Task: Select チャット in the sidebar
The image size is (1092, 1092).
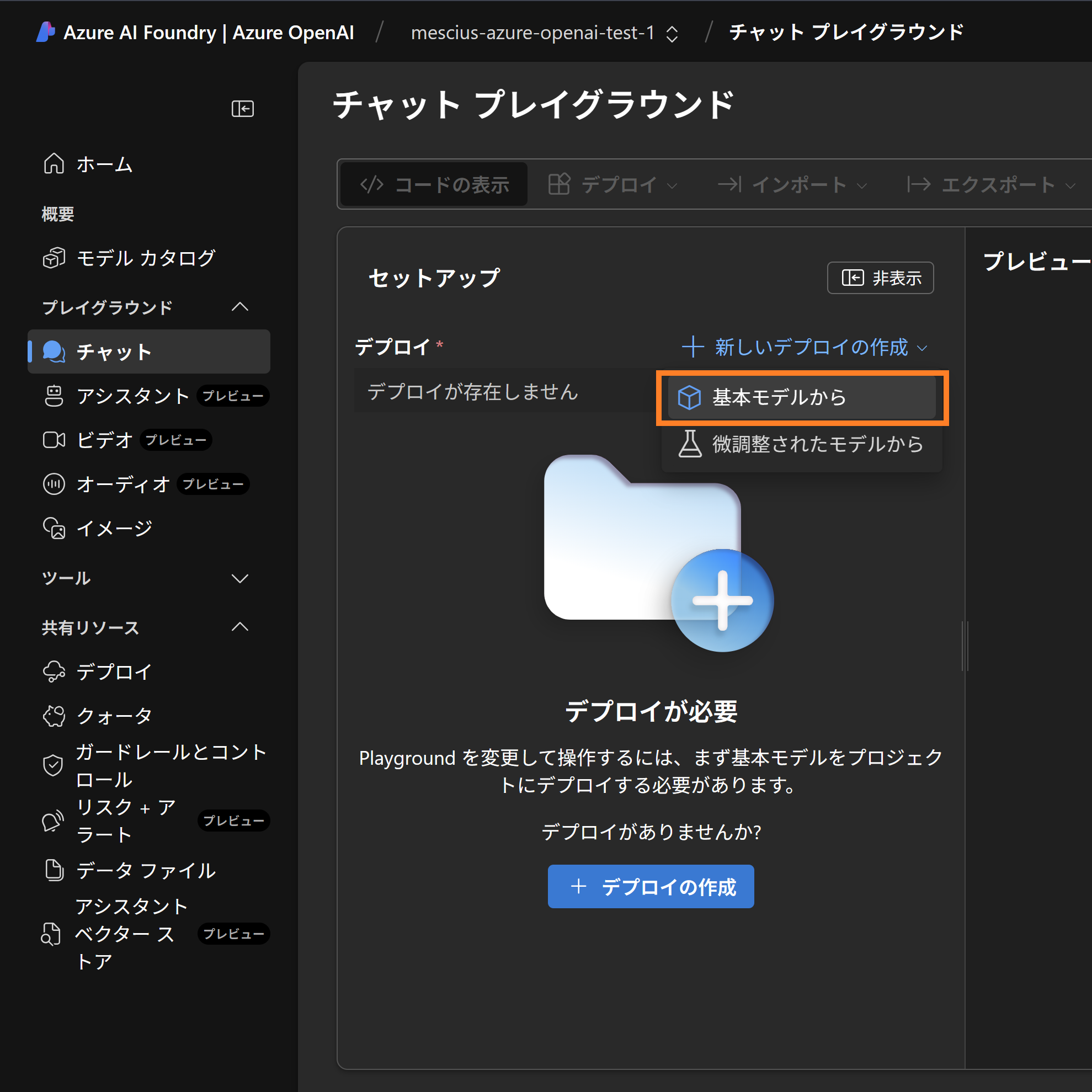Action: point(148,351)
